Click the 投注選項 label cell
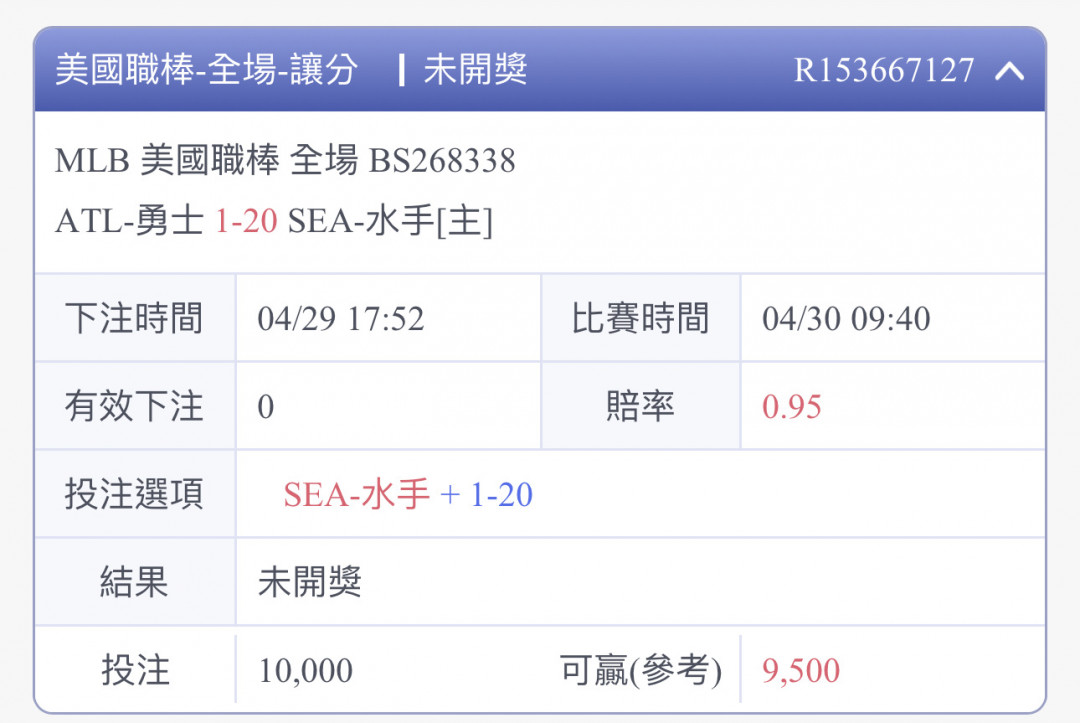Viewport: 1080px width, 723px height. pyautogui.click(x=134, y=494)
